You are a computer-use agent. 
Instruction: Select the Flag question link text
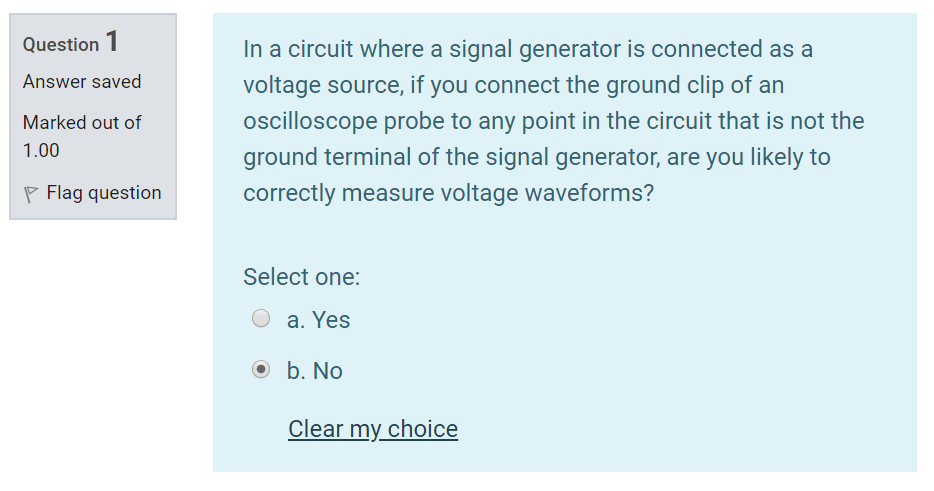coord(104,193)
